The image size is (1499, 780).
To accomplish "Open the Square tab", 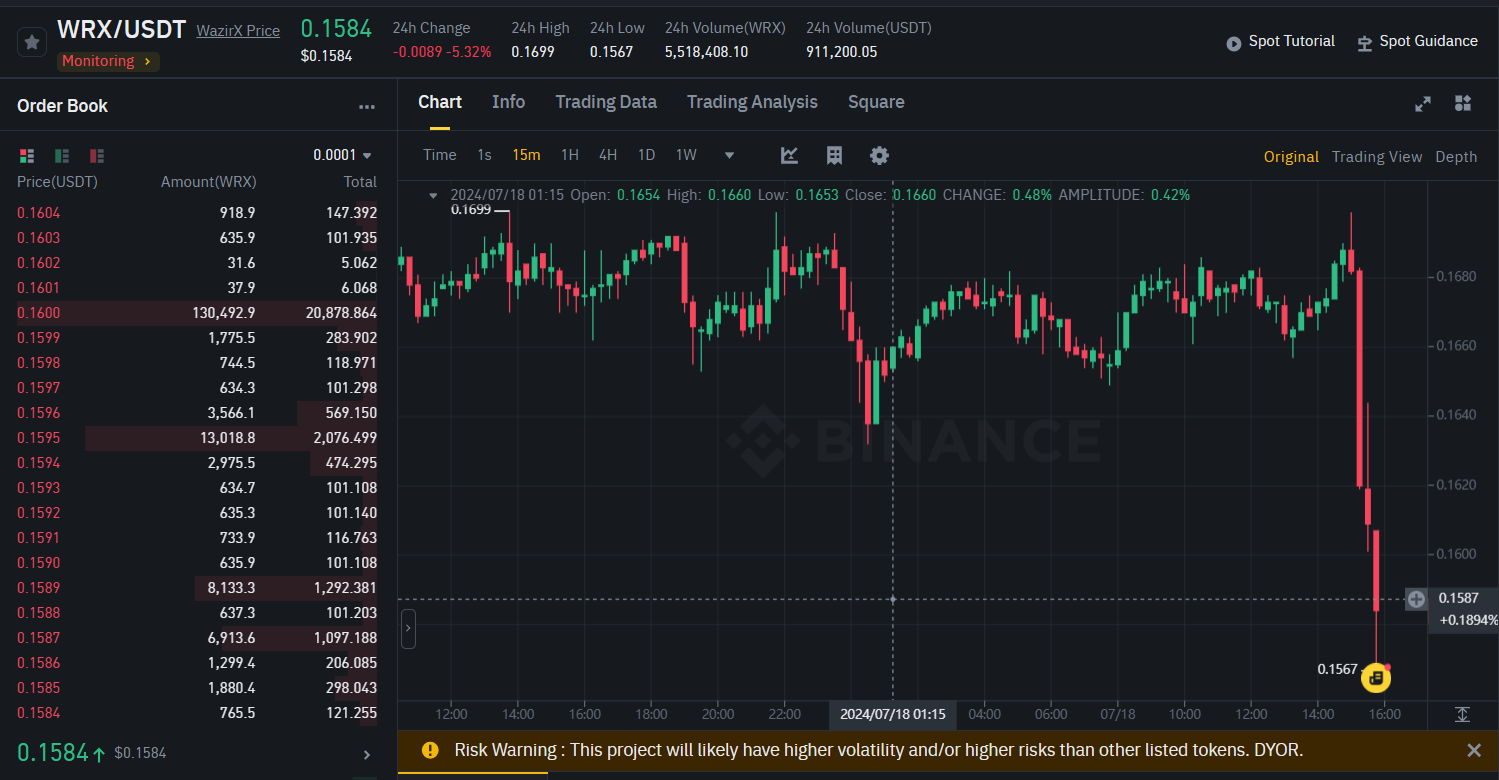I will (x=876, y=102).
